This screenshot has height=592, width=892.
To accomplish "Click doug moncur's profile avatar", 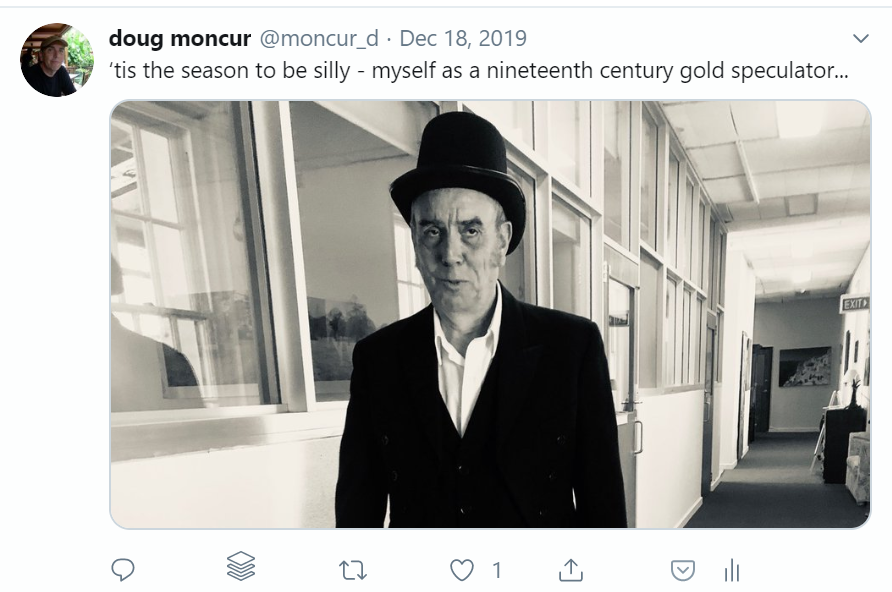I will point(56,60).
